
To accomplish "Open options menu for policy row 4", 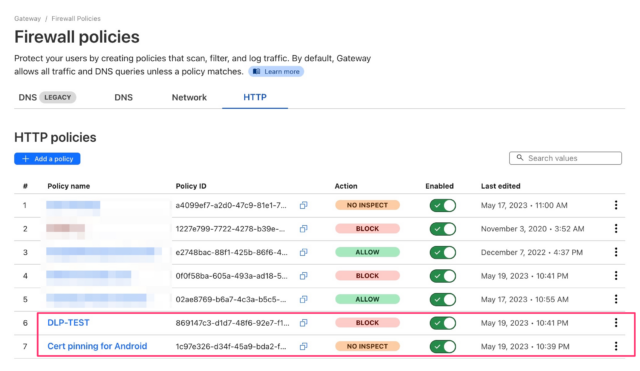I will pyautogui.click(x=616, y=276).
